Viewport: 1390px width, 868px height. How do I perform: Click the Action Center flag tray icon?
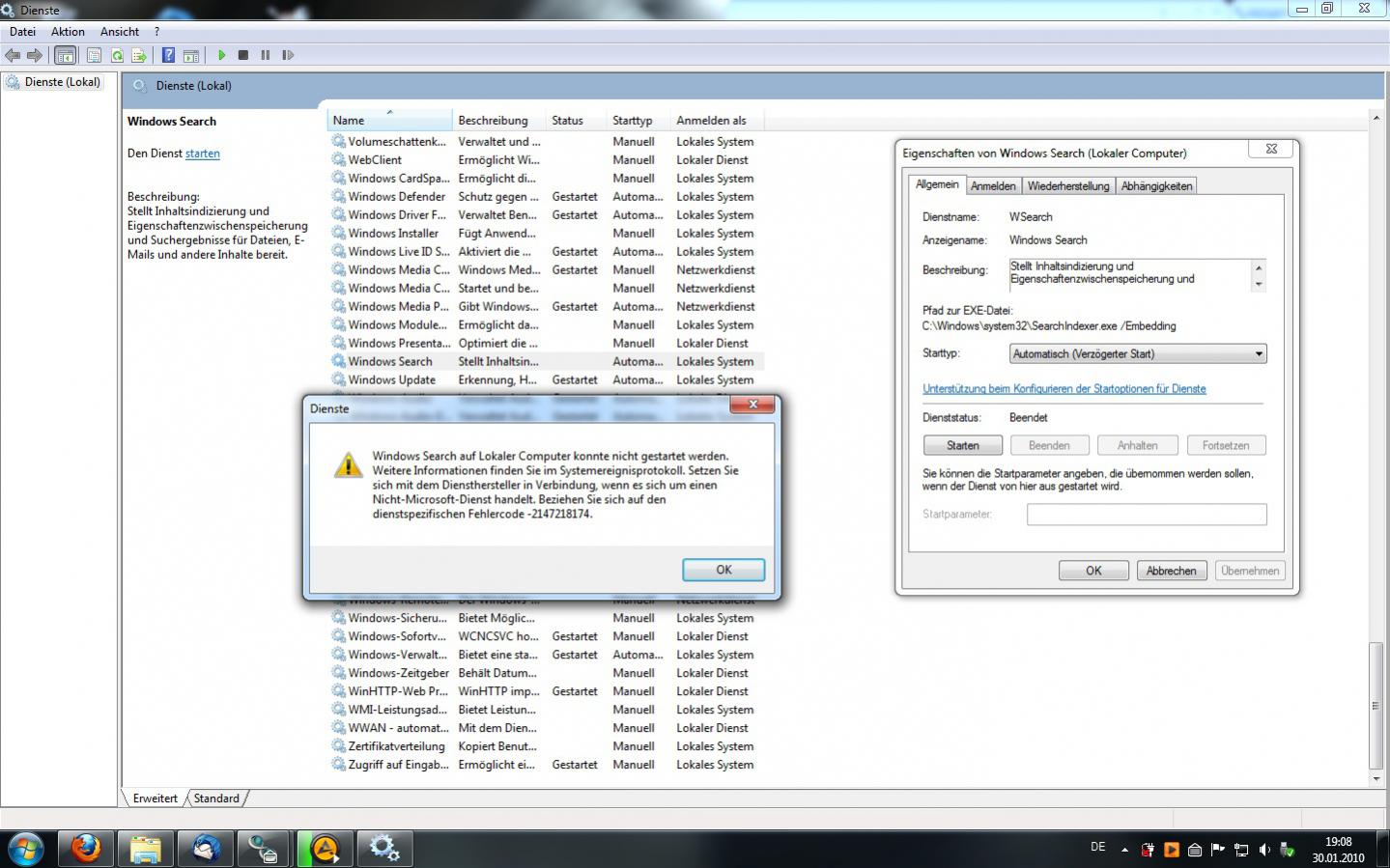click(x=1218, y=850)
